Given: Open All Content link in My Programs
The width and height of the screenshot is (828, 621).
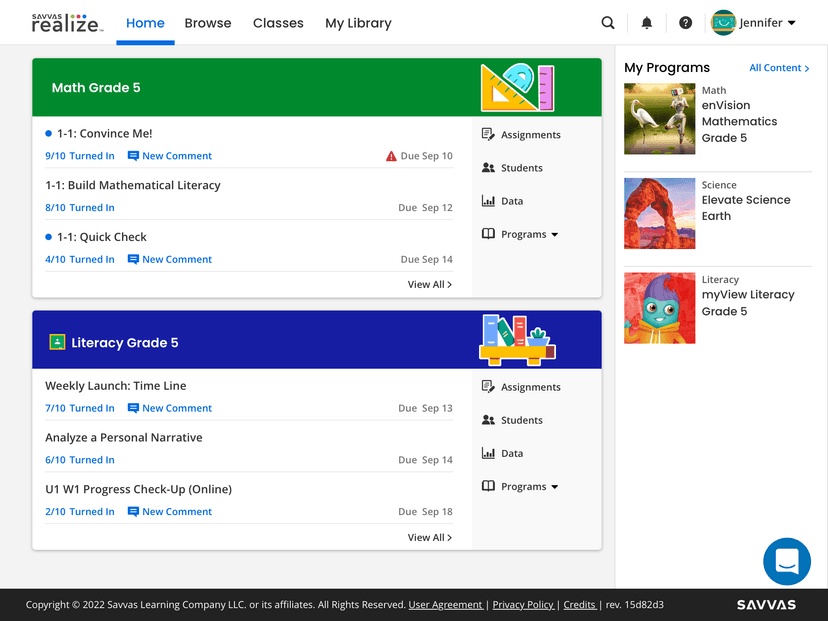Looking at the screenshot, I should pos(780,68).
